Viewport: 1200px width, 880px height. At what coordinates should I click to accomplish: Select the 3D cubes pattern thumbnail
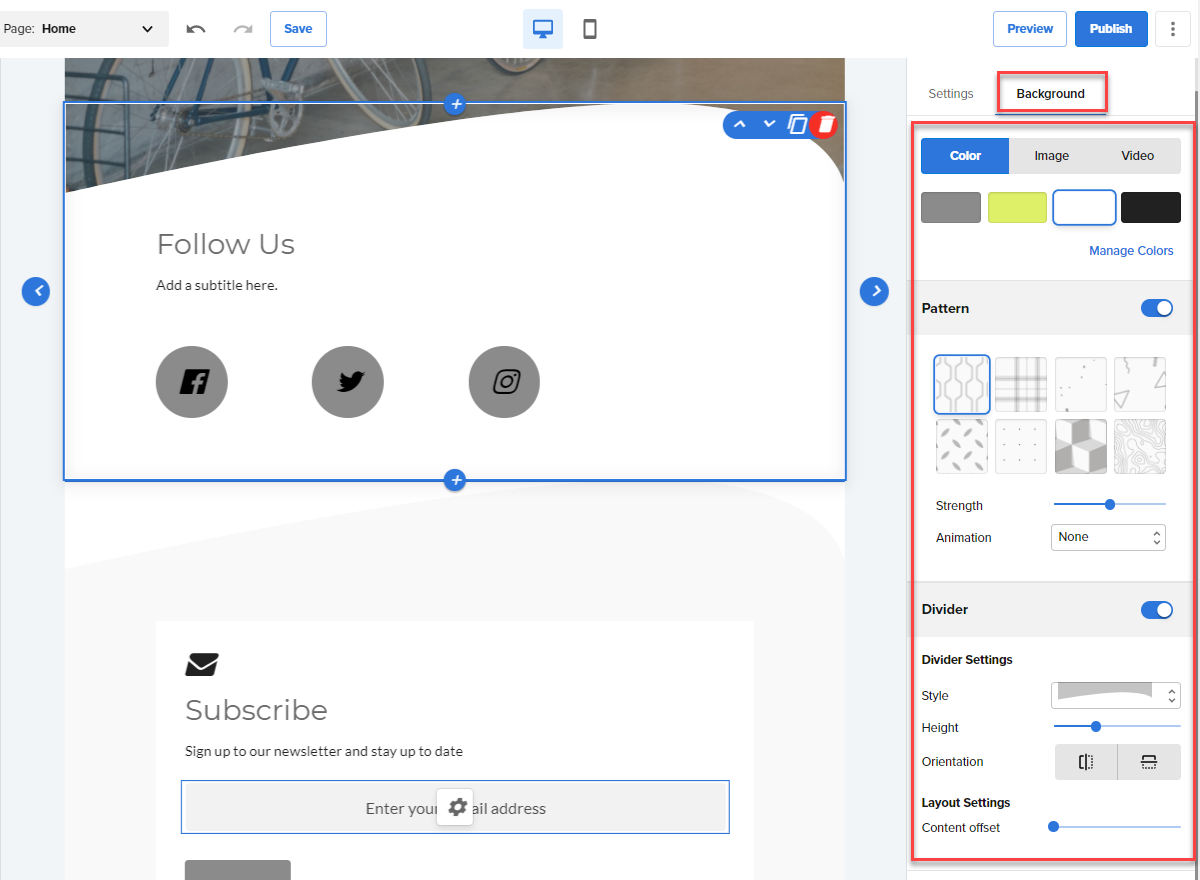pos(1081,446)
